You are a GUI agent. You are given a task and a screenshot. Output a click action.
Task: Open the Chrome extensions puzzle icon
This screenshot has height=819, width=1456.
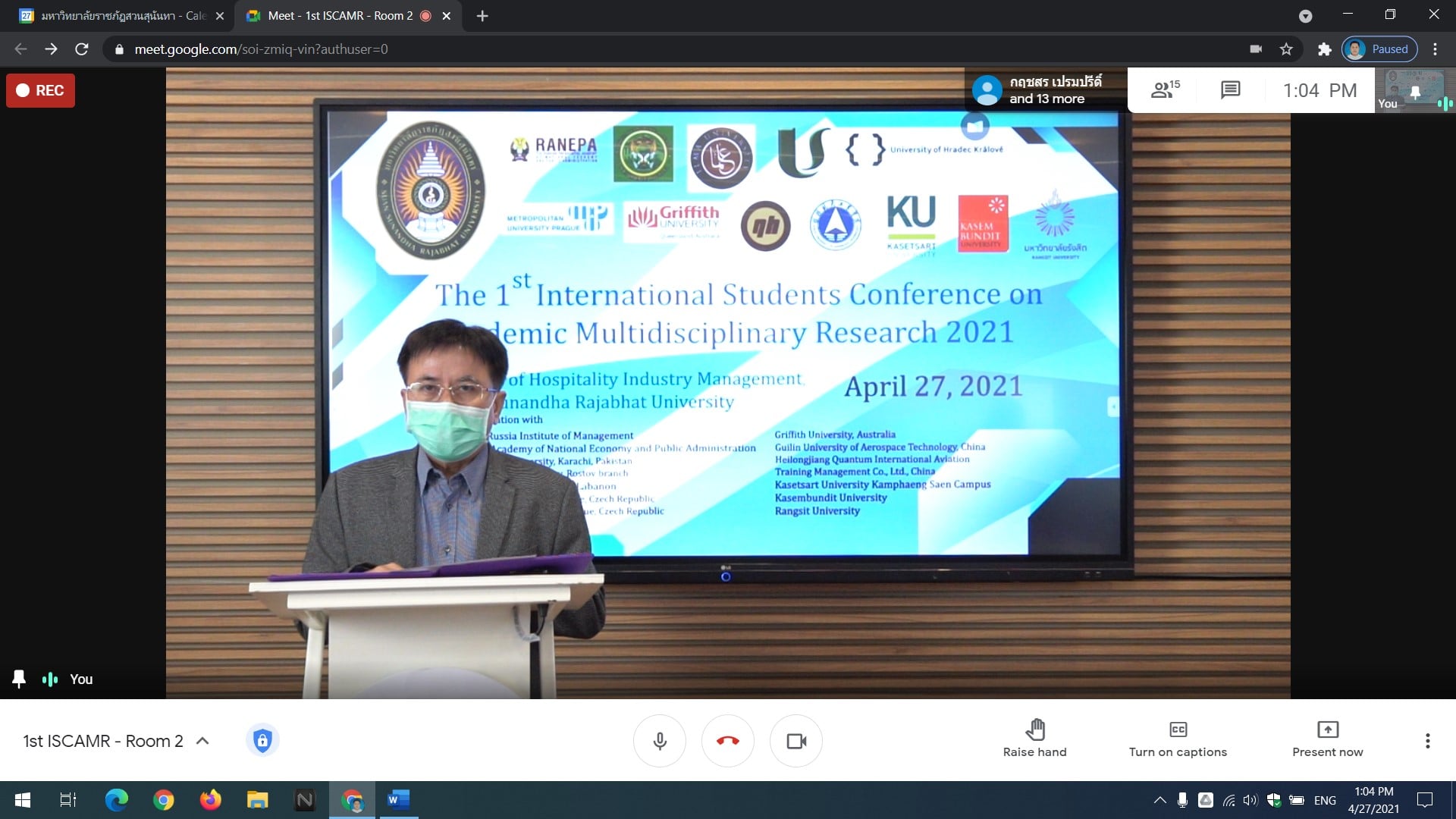[1324, 49]
